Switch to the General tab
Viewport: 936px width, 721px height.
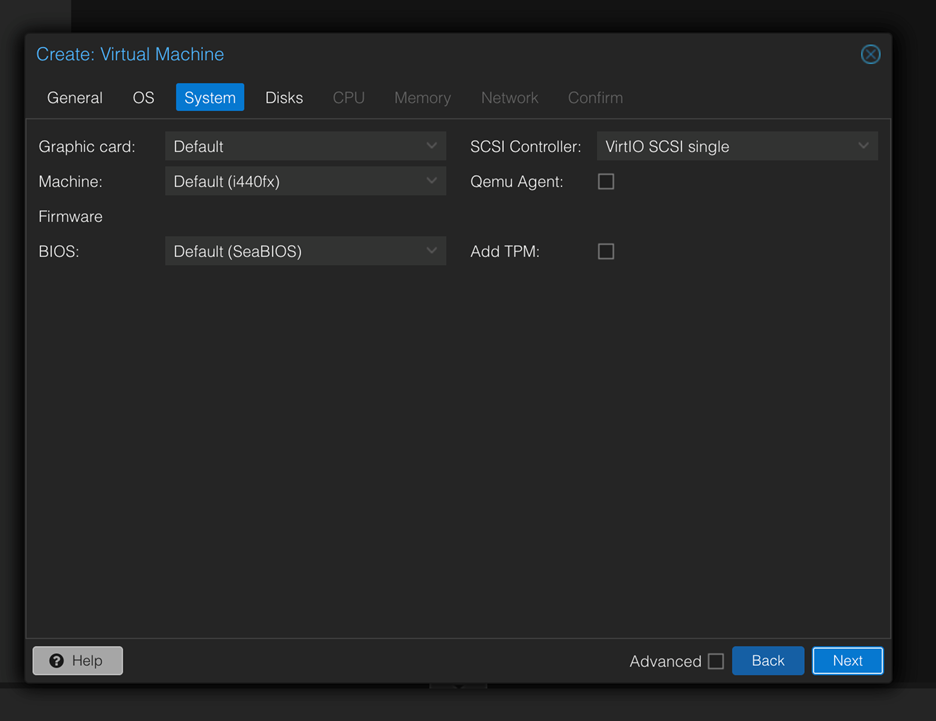(75, 97)
